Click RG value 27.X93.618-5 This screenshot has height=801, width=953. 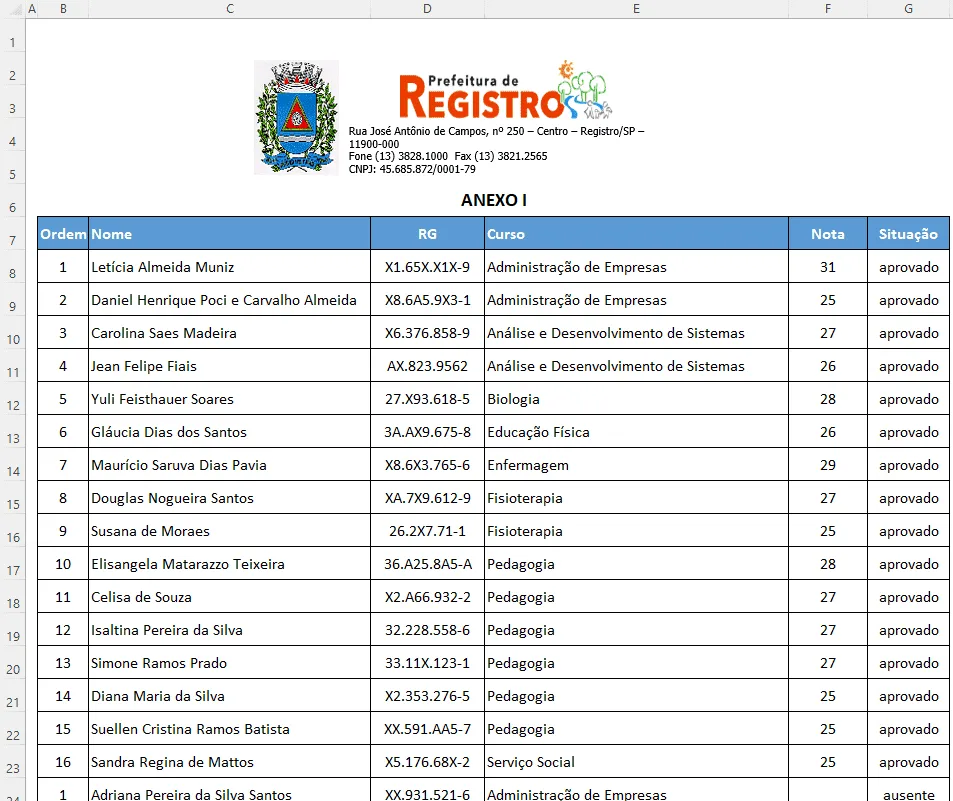(x=427, y=399)
